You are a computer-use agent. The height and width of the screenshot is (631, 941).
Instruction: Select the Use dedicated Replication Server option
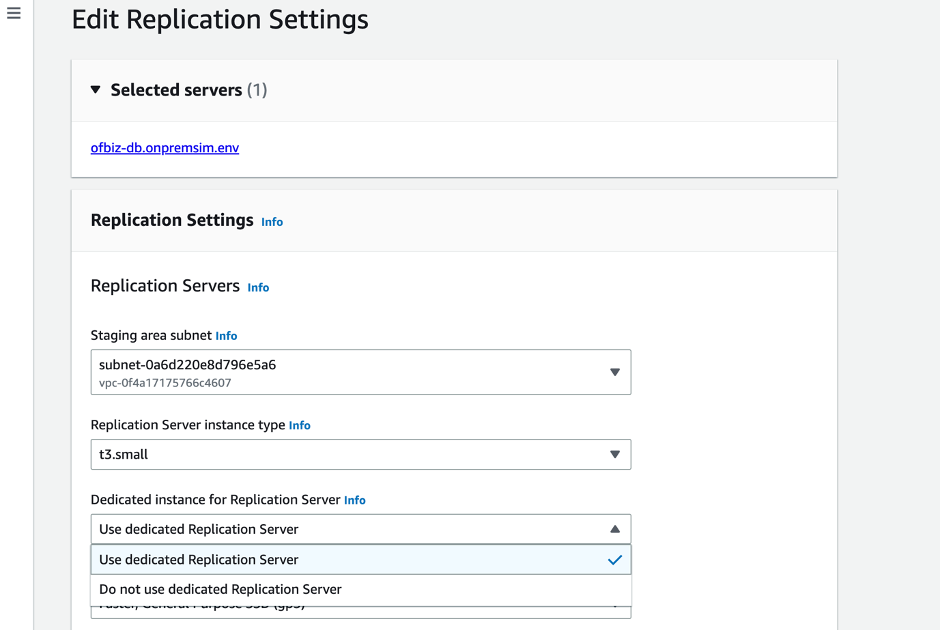click(199, 560)
